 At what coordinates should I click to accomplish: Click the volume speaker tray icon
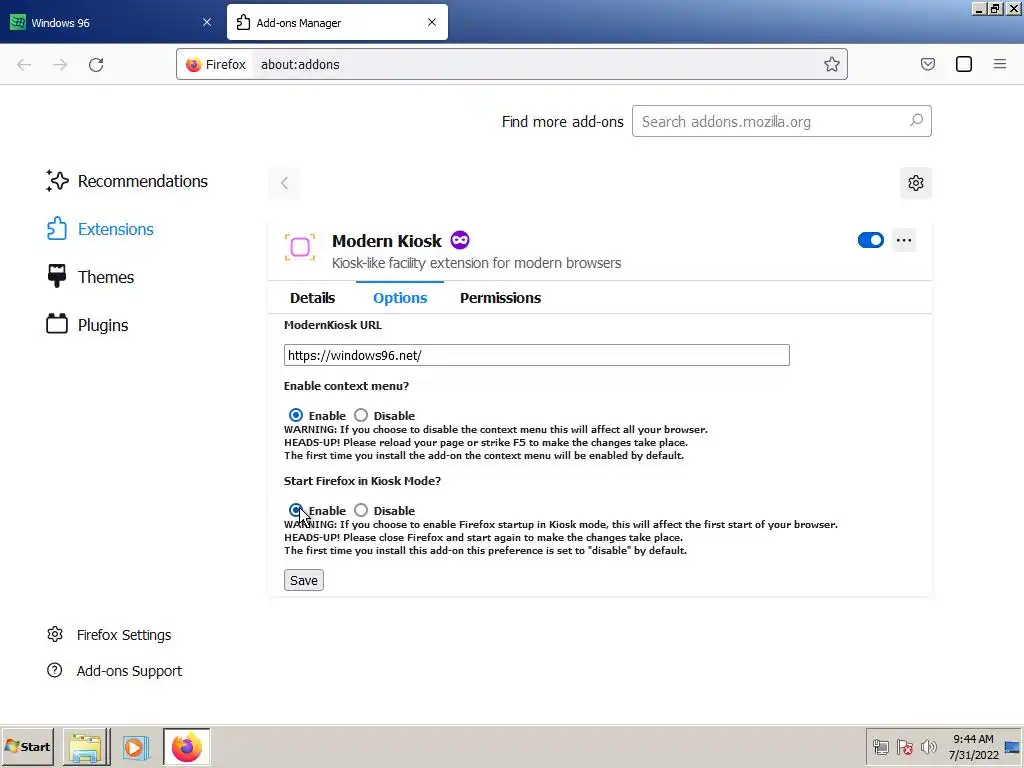928,747
